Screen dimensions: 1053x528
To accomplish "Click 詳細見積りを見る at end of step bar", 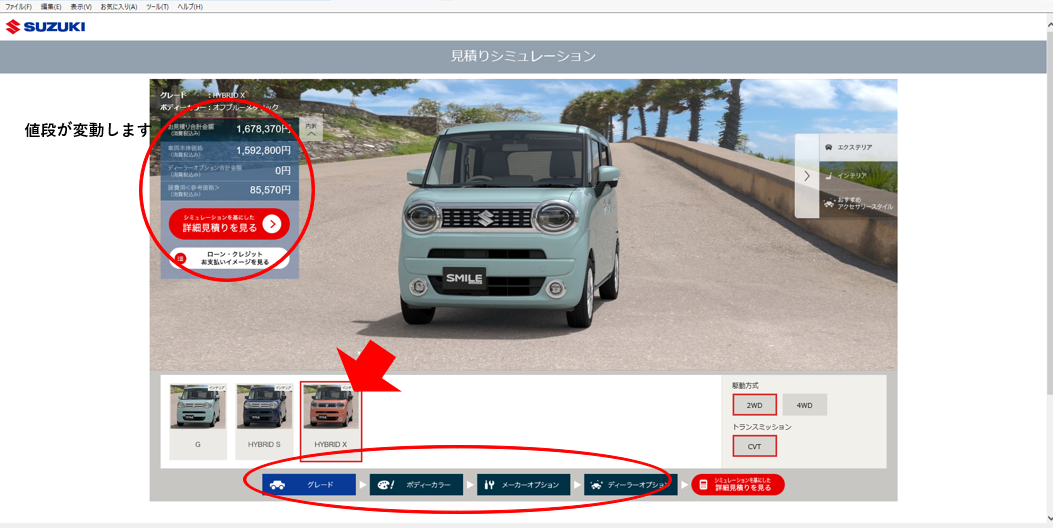I will click(738, 484).
